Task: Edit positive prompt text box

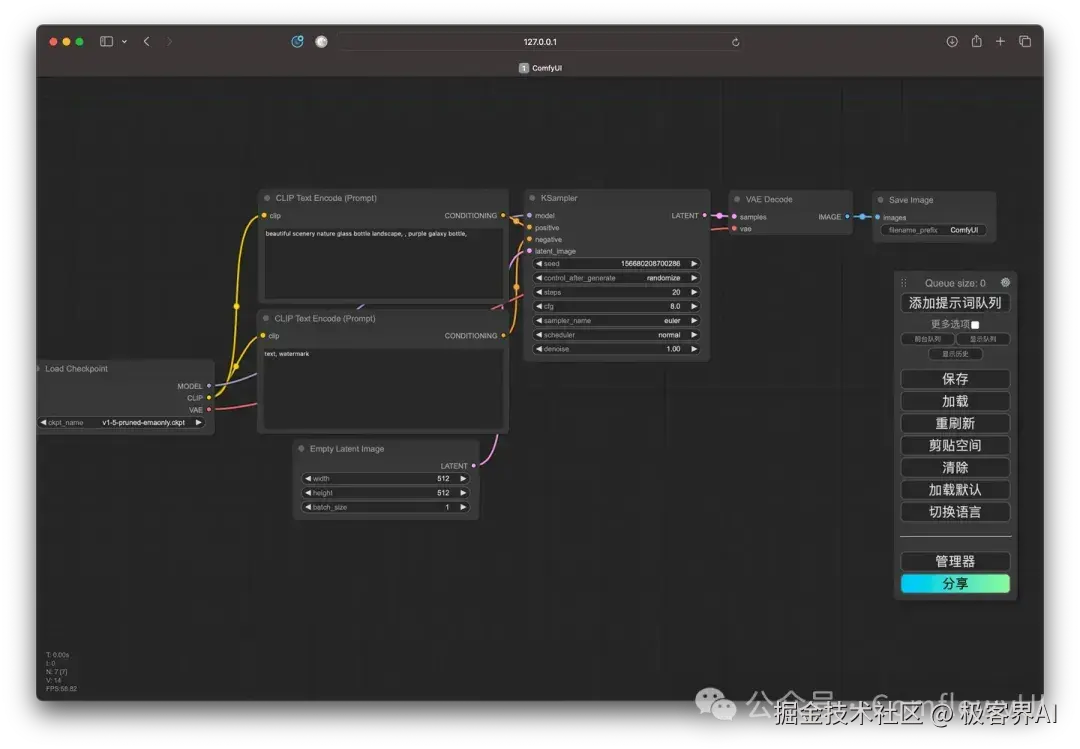Action: pos(382,264)
